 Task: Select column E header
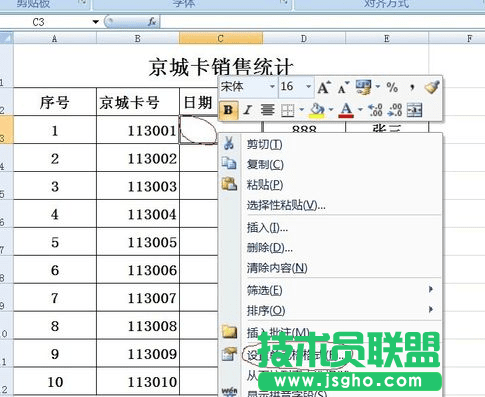pyautogui.click(x=387, y=38)
